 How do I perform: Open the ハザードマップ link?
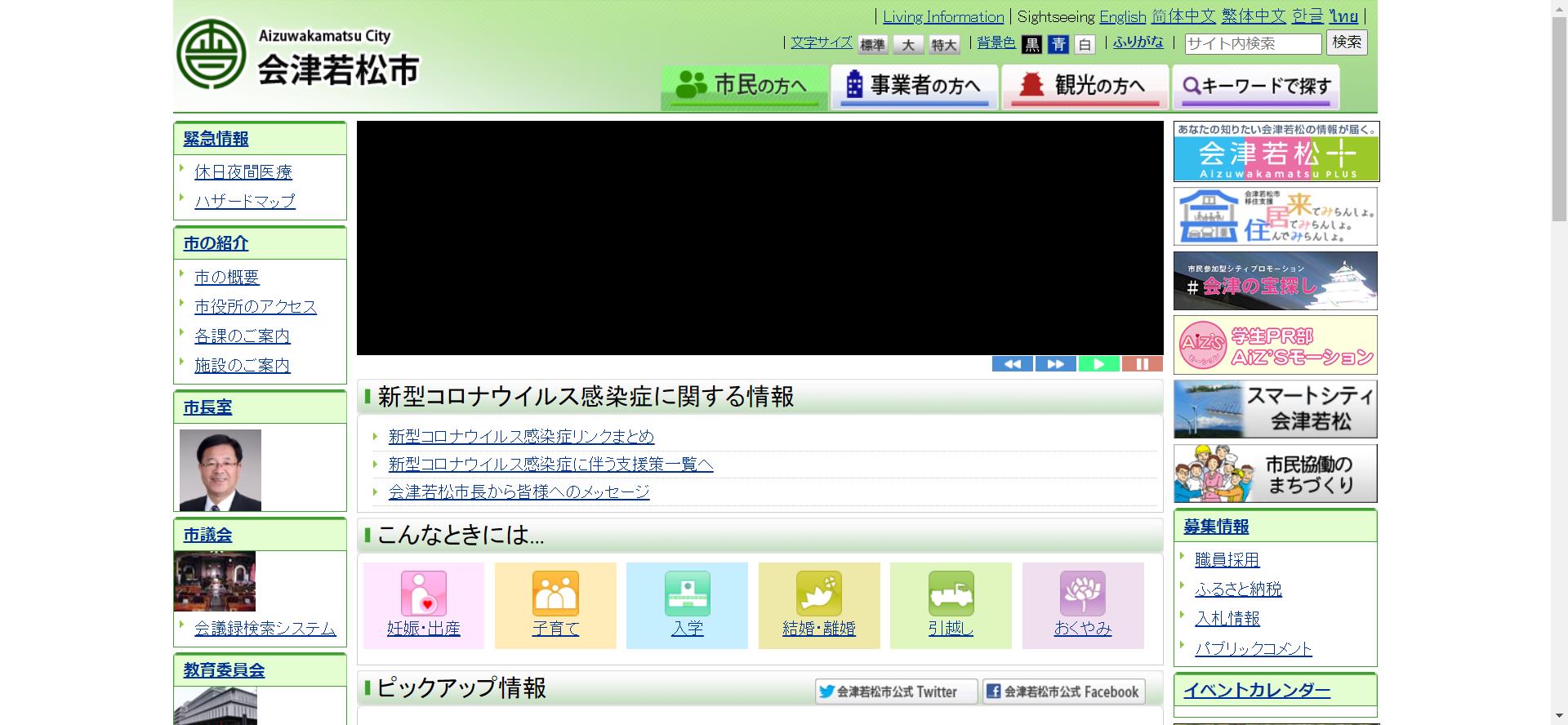[245, 201]
